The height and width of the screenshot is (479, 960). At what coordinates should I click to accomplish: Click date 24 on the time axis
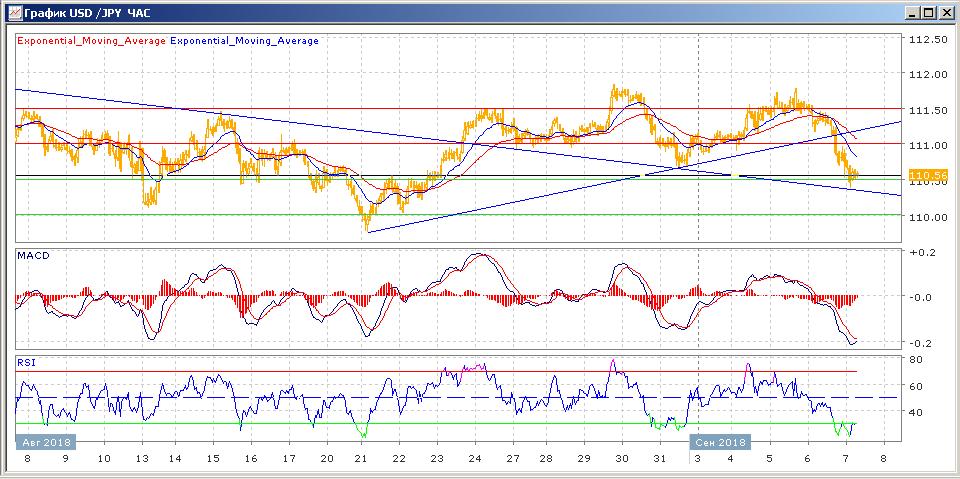point(474,458)
